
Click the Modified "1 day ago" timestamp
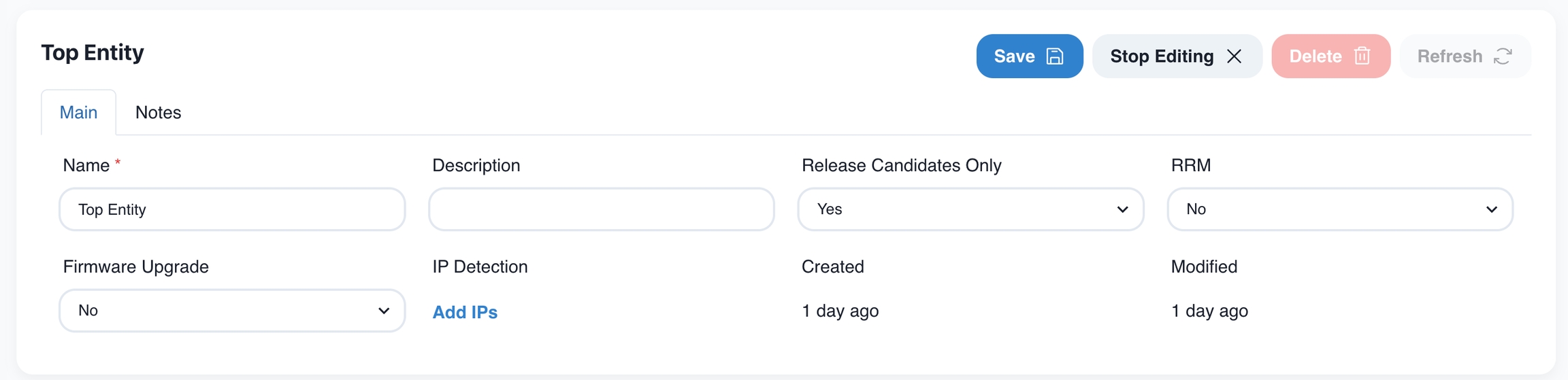click(x=1209, y=311)
